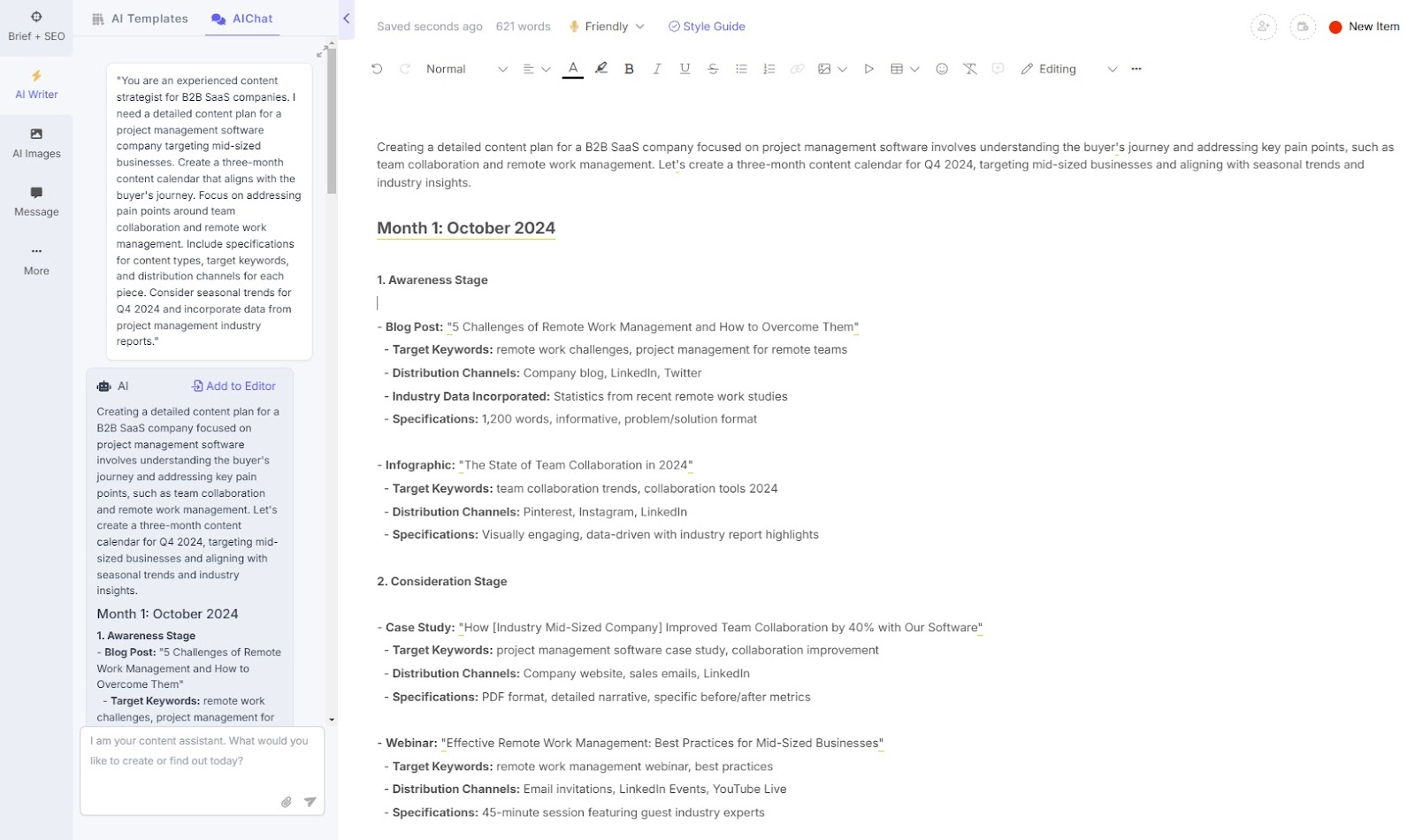The image size is (1415, 840).
Task: Open AI Images tool
Action: coord(36,143)
